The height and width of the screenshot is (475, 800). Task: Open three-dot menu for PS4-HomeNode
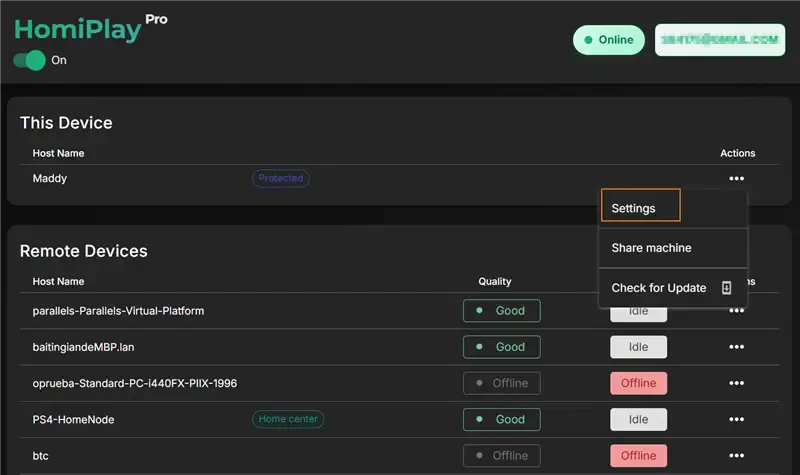(x=736, y=419)
